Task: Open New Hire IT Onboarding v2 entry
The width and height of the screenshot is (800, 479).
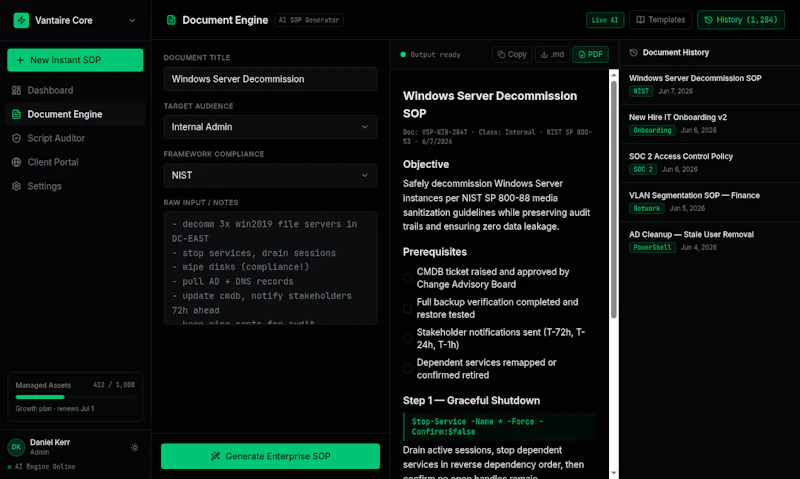Action: 710,124
